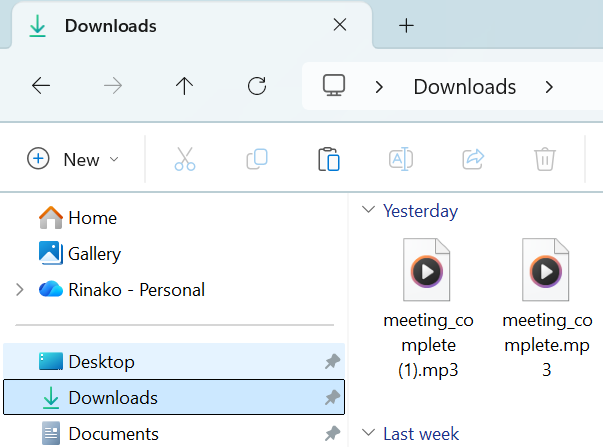Click the Paste clipboard icon
Viewport: 603px width, 447px height.
click(329, 159)
